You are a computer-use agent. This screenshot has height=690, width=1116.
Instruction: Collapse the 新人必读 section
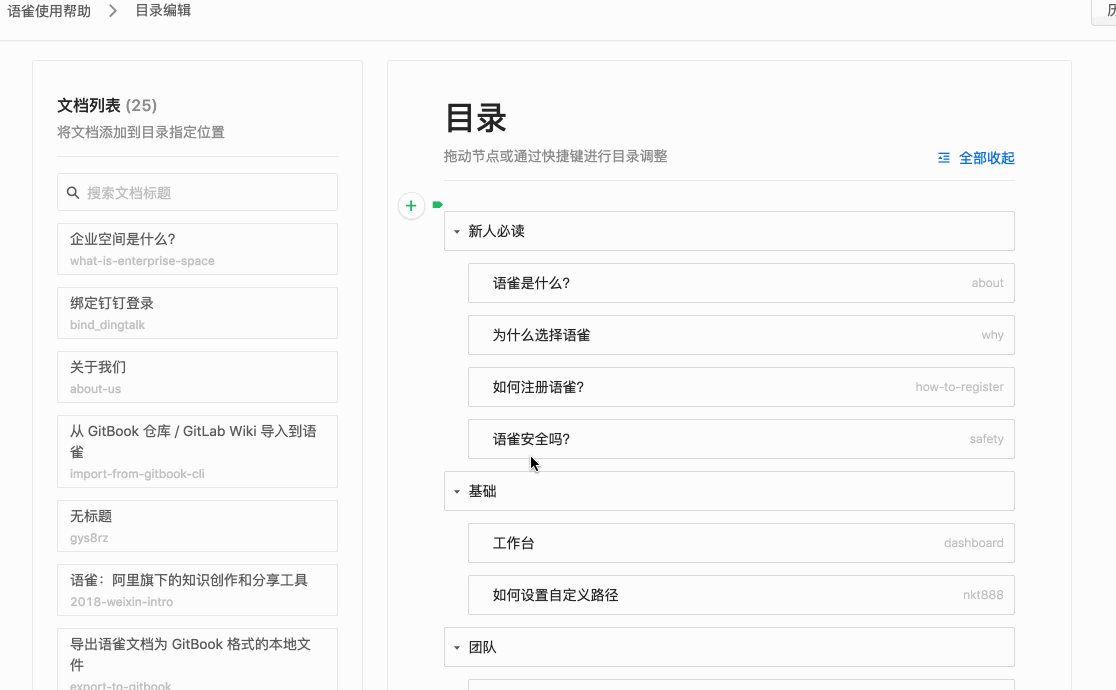tap(457, 232)
